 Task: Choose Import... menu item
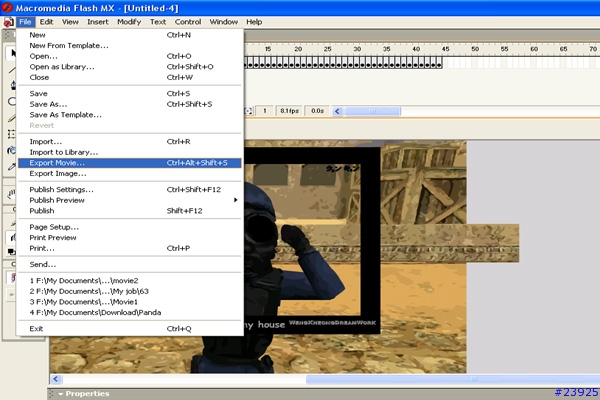tap(130, 142)
